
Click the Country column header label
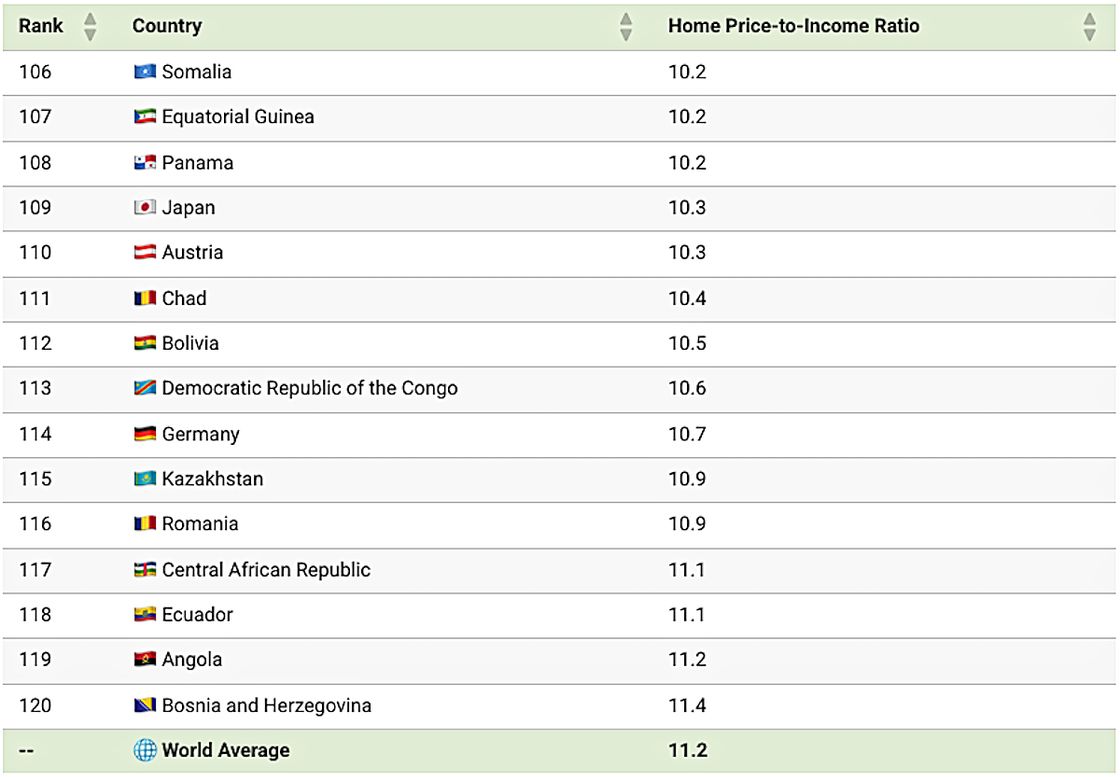pyautogui.click(x=167, y=26)
